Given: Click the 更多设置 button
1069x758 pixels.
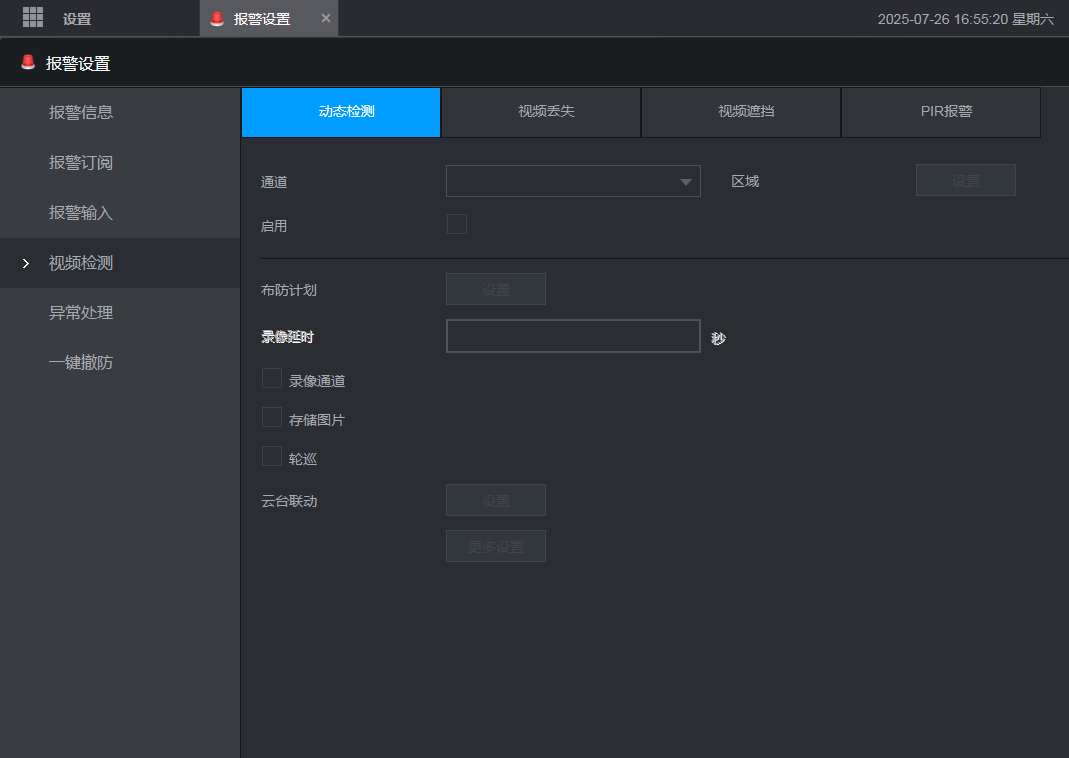Looking at the screenshot, I should click(495, 546).
